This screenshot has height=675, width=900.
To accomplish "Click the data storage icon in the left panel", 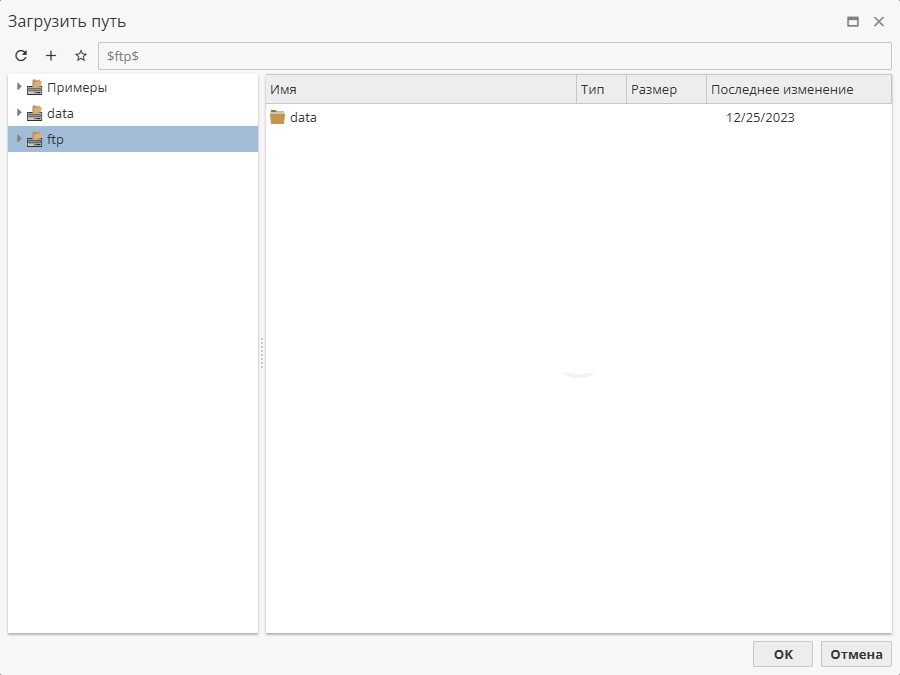I will click(34, 113).
